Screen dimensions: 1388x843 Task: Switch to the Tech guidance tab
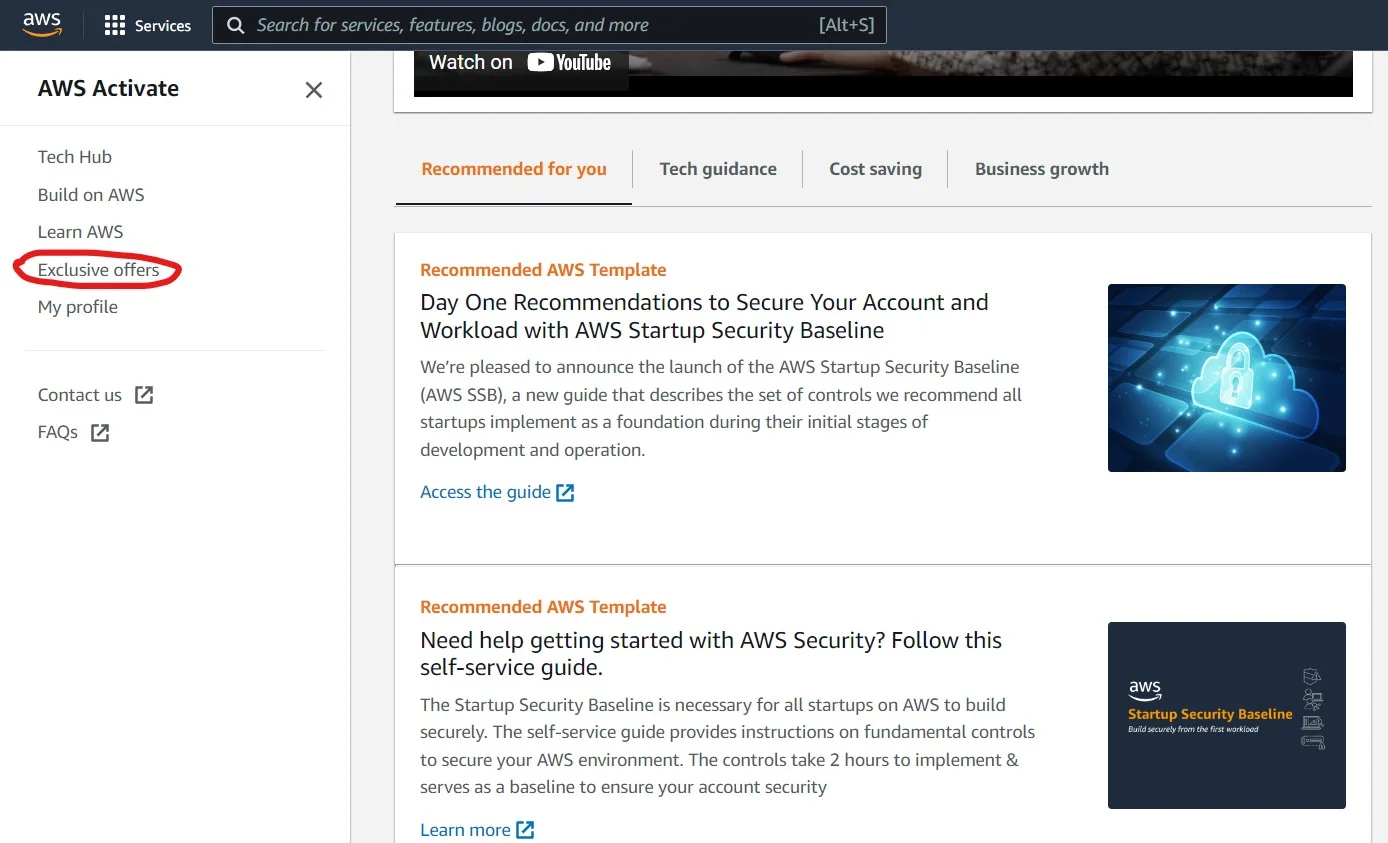point(717,169)
